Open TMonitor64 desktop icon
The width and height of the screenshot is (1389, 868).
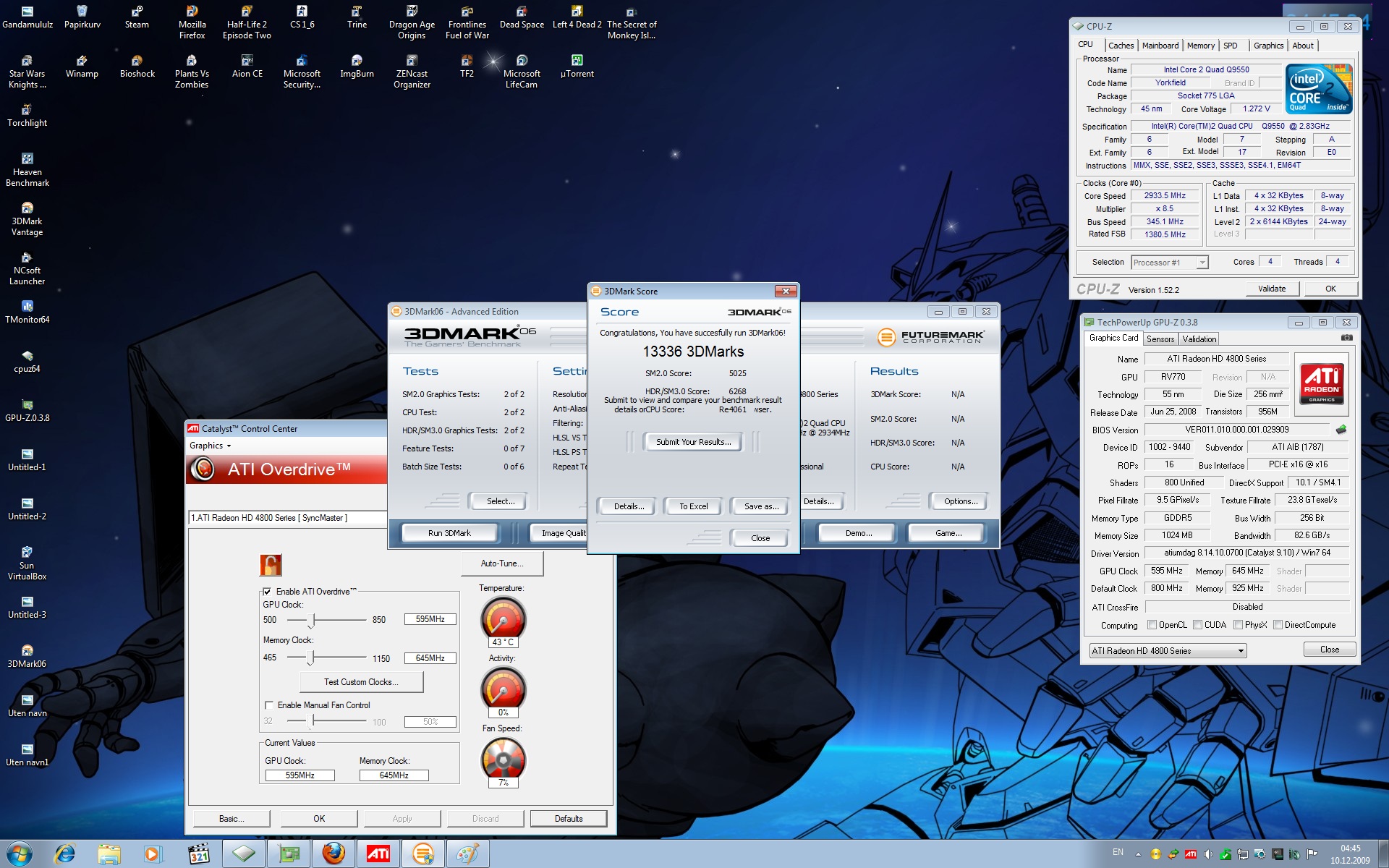click(27, 312)
